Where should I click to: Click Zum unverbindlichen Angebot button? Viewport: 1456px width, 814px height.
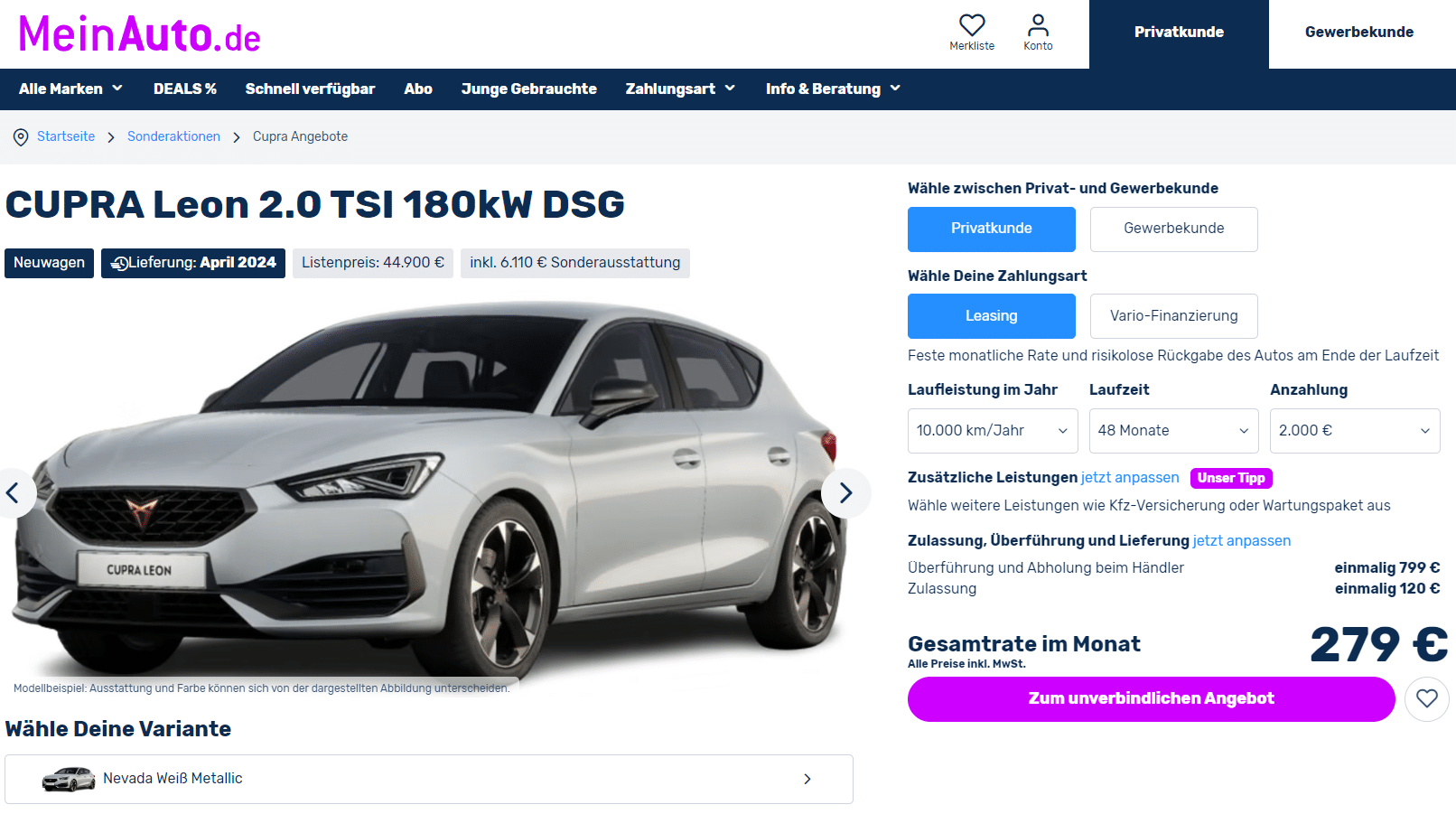(x=1152, y=698)
